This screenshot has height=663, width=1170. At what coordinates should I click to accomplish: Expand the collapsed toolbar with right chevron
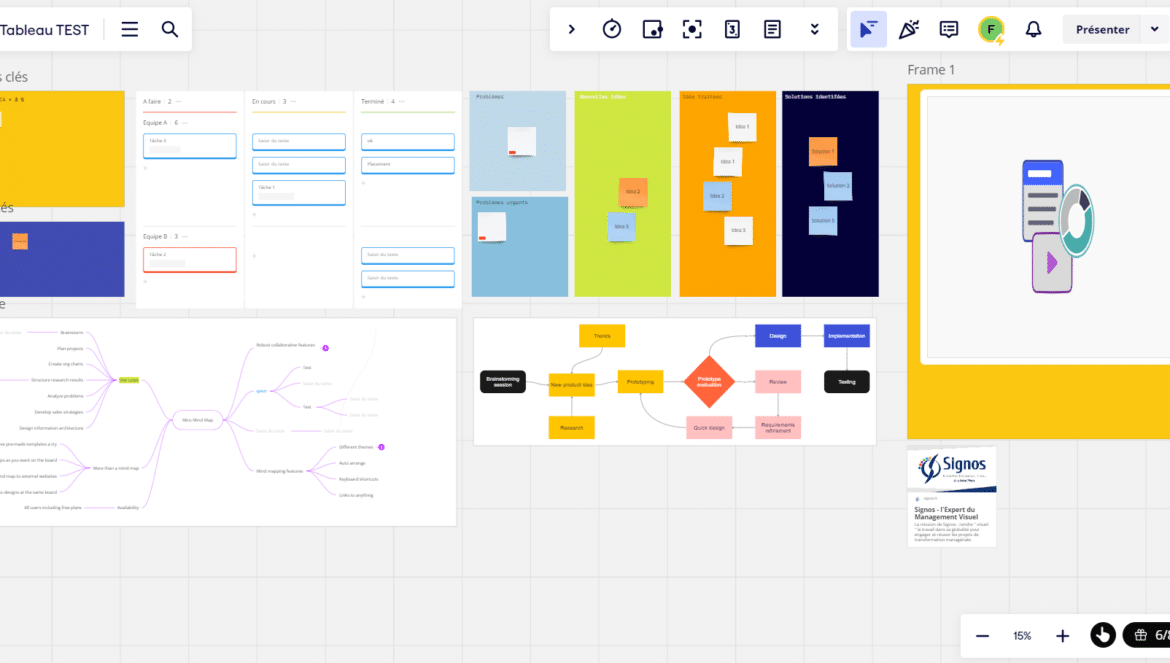coord(572,30)
